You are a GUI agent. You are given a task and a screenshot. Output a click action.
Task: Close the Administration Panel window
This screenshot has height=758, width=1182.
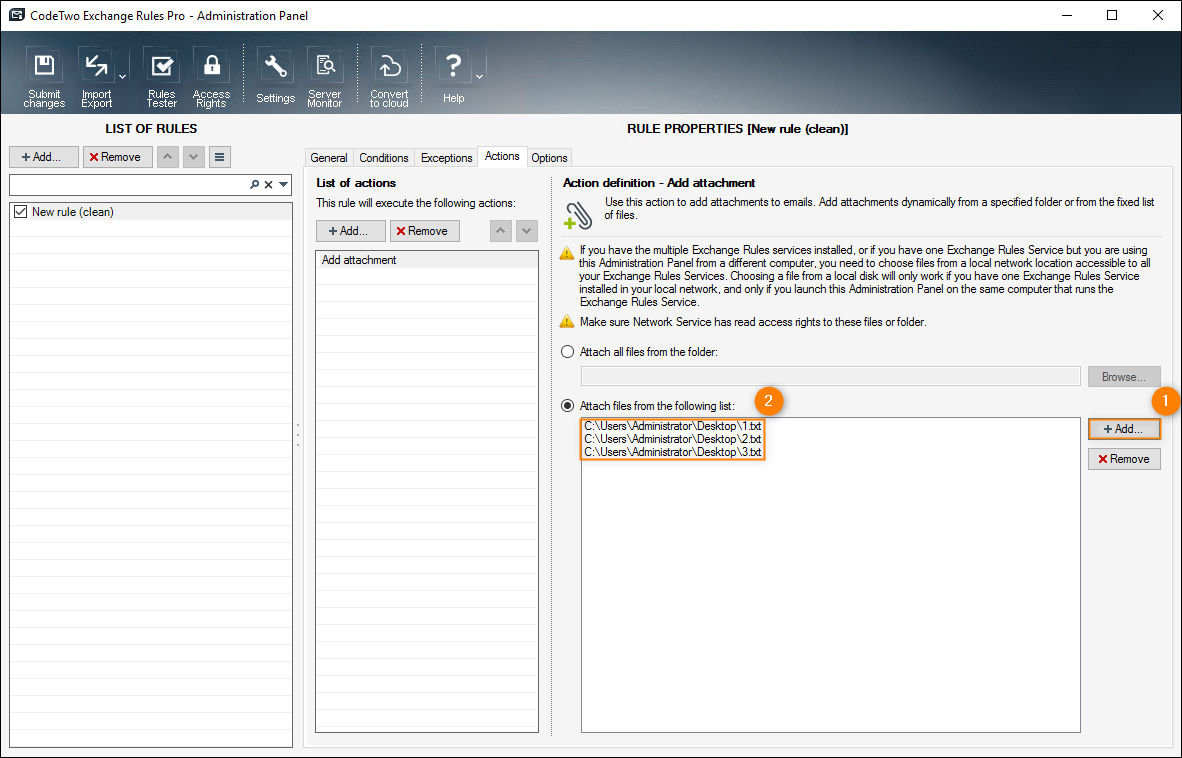coord(1158,15)
